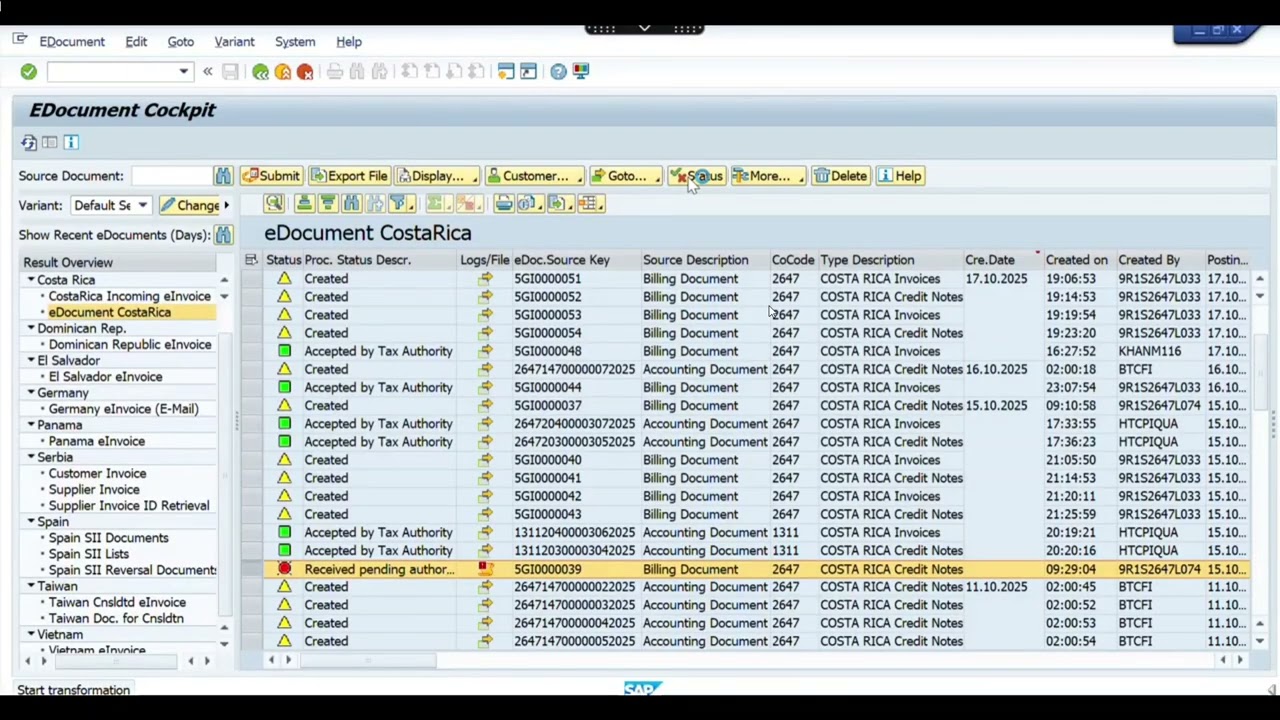Image resolution: width=1280 pixels, height=720 pixels.
Task: Click the grid Print icon
Action: (x=504, y=204)
